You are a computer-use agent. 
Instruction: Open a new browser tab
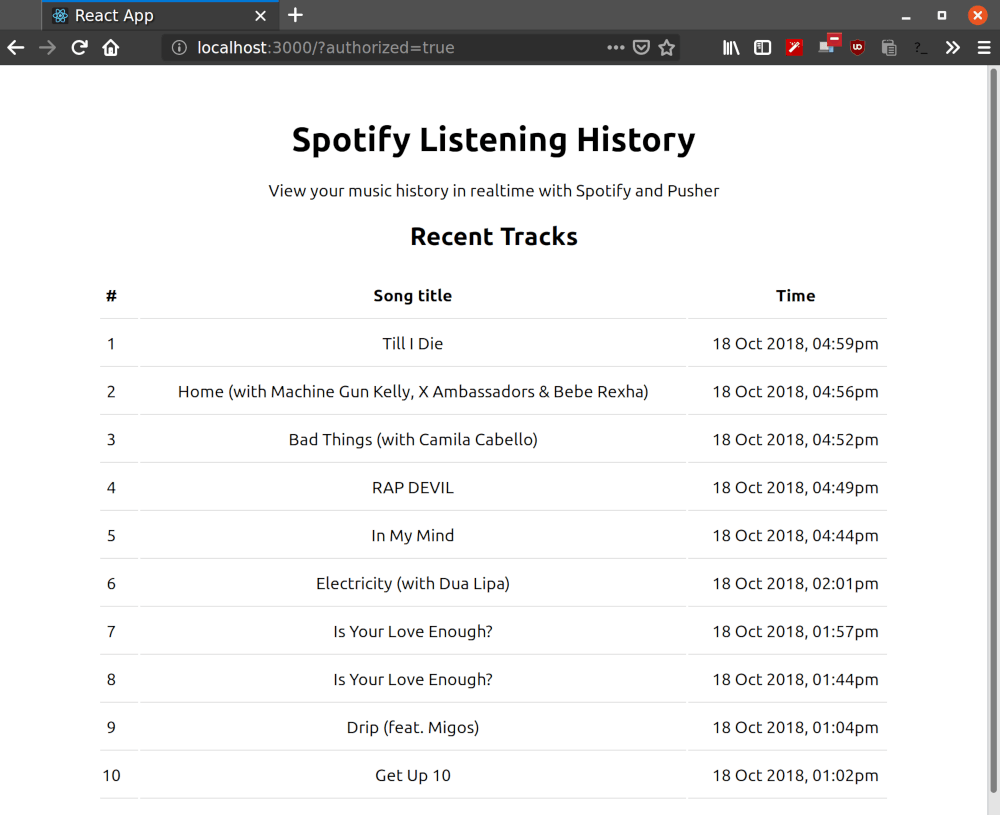coord(295,15)
